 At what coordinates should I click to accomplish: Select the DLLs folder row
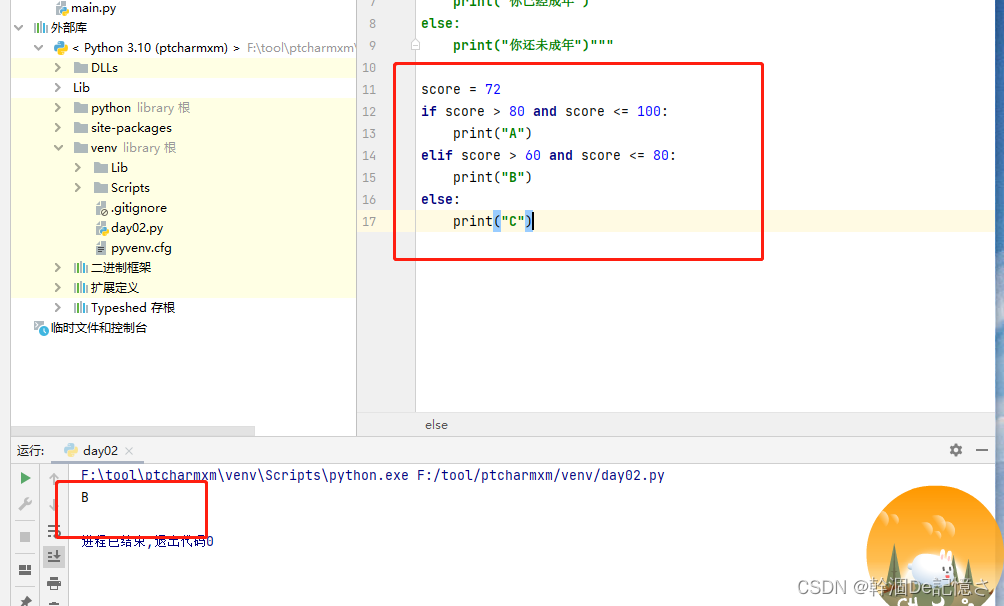pyautogui.click(x=183, y=67)
